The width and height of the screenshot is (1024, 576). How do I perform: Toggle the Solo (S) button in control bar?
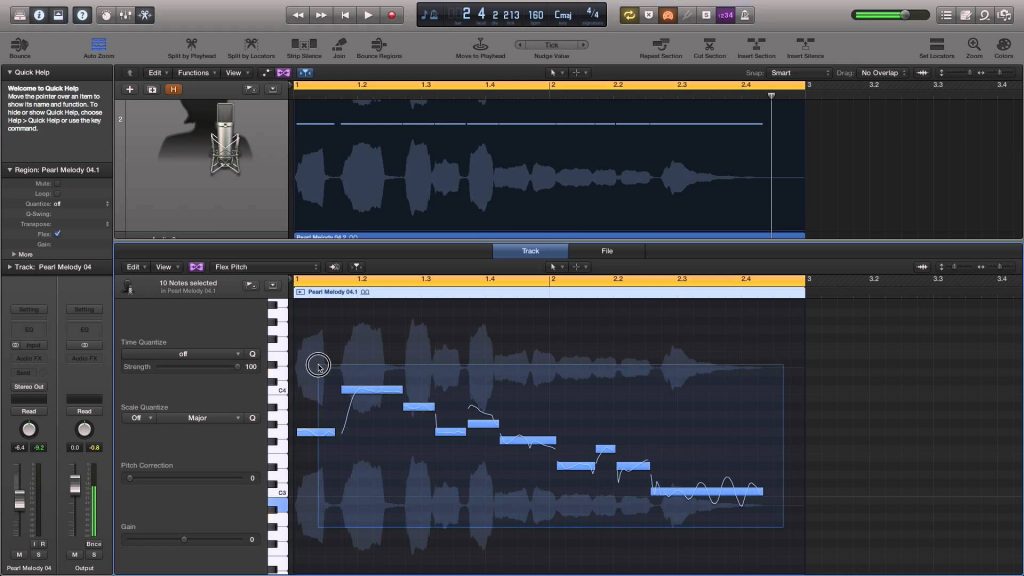point(706,14)
